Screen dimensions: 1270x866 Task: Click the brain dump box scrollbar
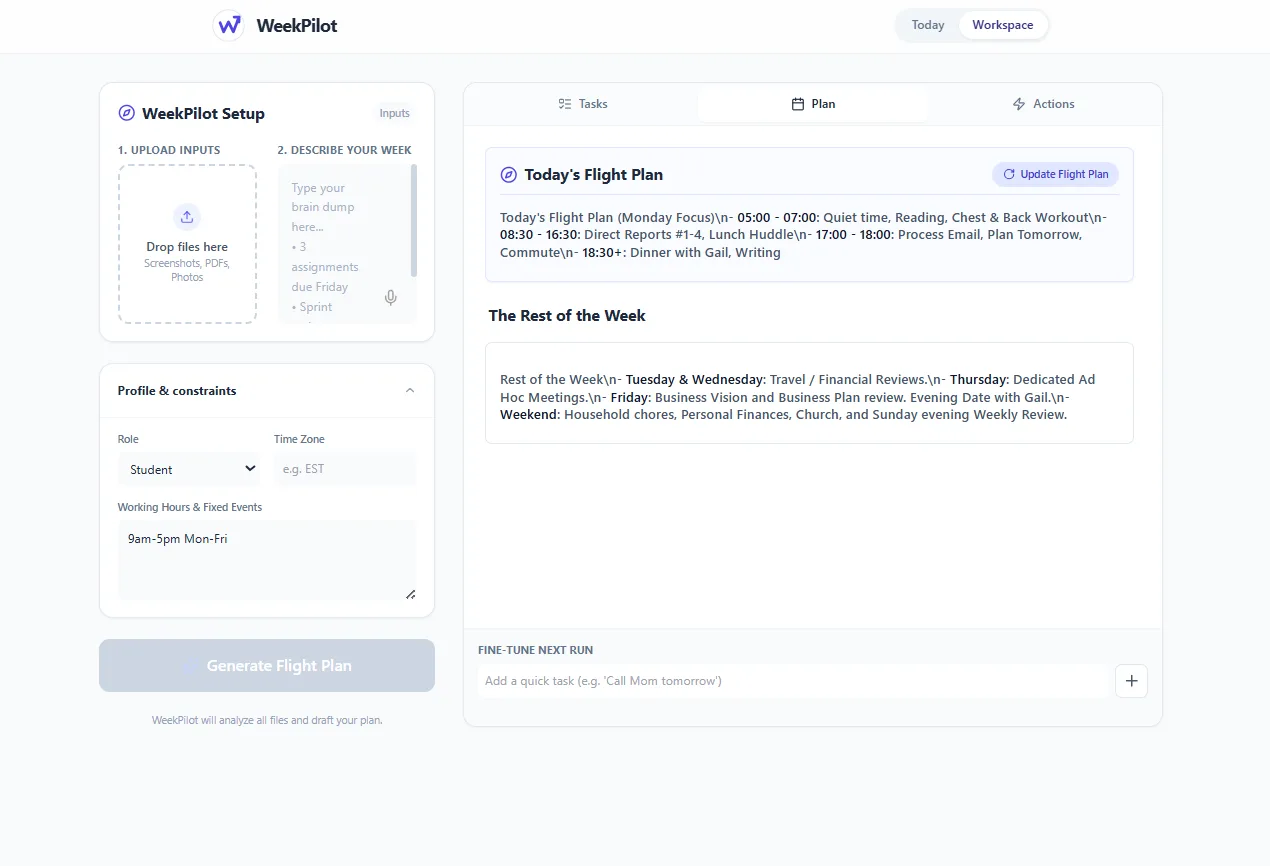[x=414, y=221]
